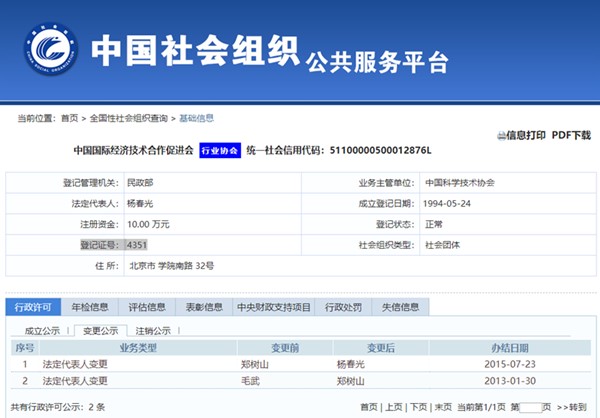Viewport: 600px width, 418px height.
Task: Click 社会团体 organization type value
Action: 442,245
